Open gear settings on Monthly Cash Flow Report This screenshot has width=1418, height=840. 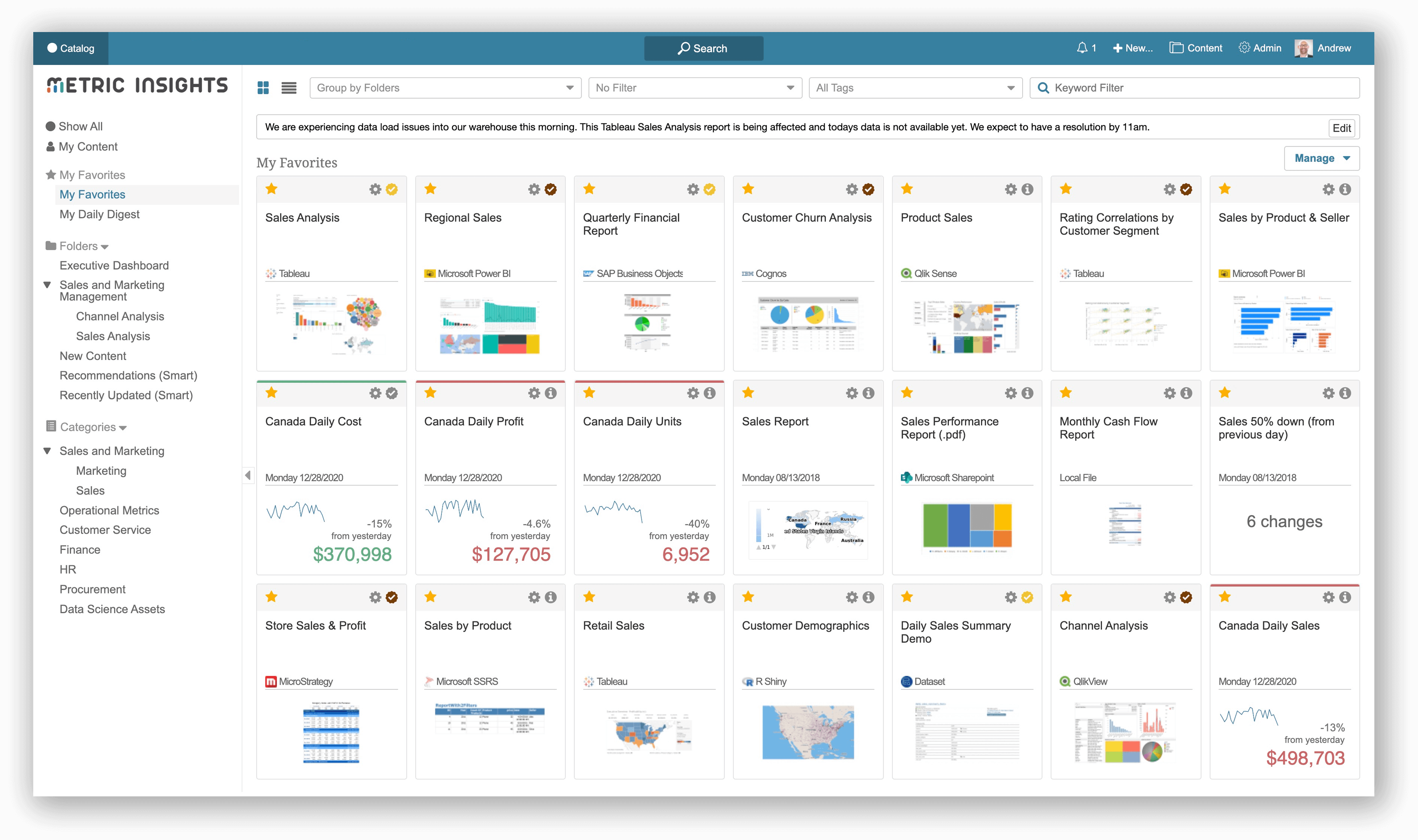[x=1170, y=393]
